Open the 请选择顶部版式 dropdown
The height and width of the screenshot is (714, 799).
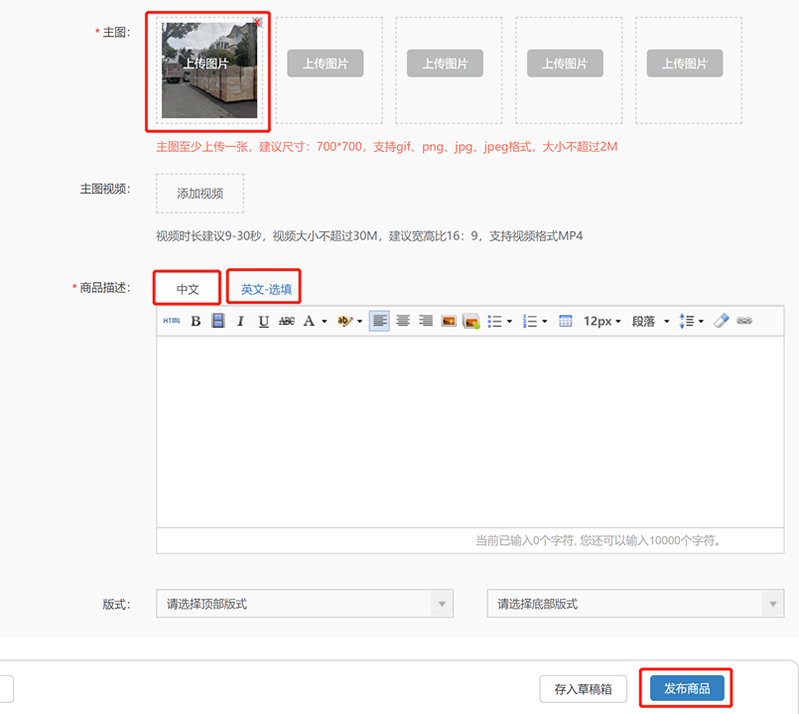coord(304,604)
